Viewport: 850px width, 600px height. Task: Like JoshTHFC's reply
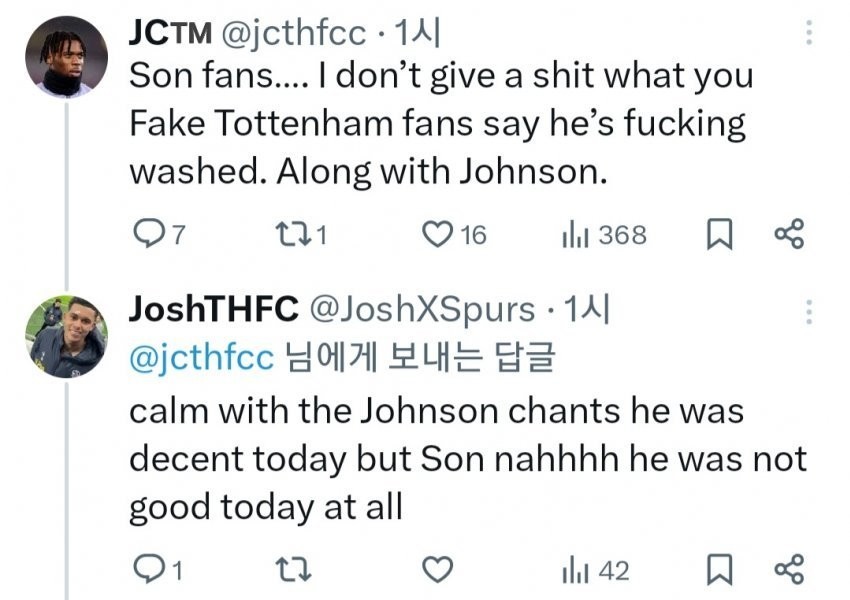(437, 570)
